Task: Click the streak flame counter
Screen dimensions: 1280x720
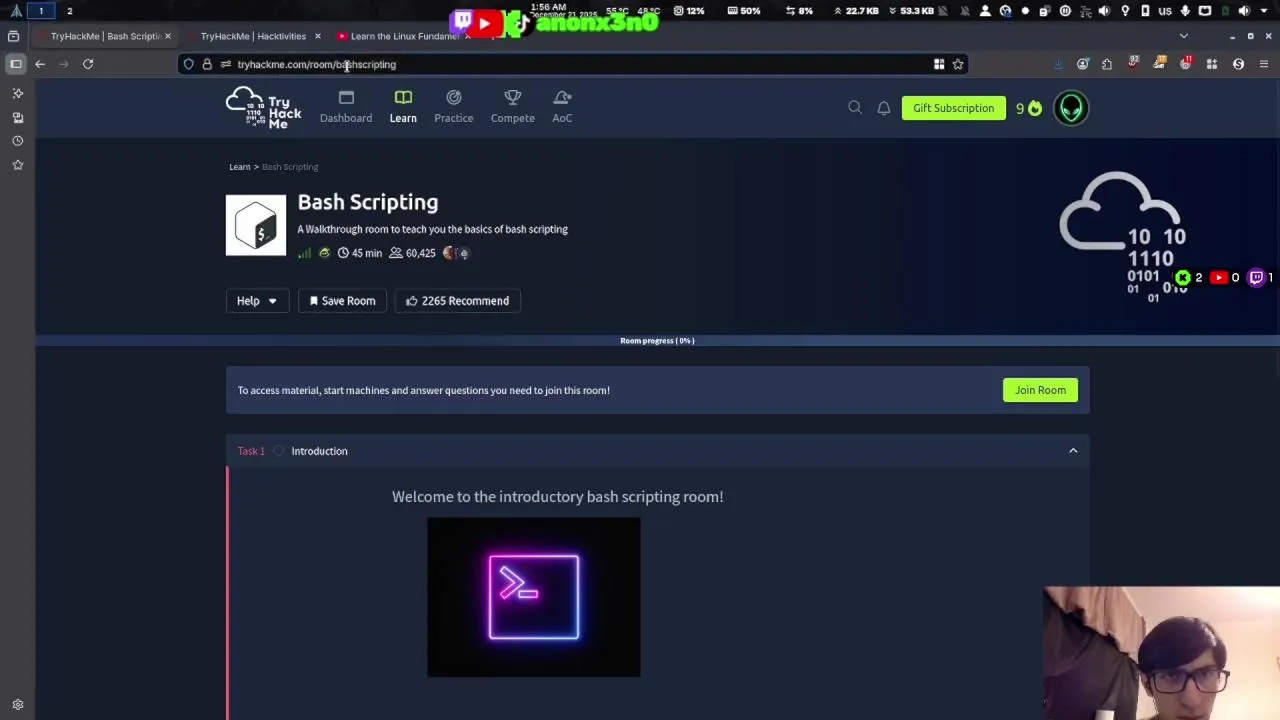Action: (x=1028, y=108)
